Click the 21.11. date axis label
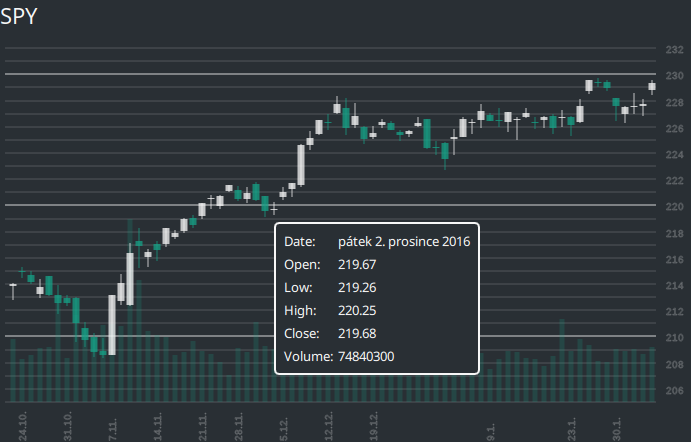The image size is (691, 442). 203,427
